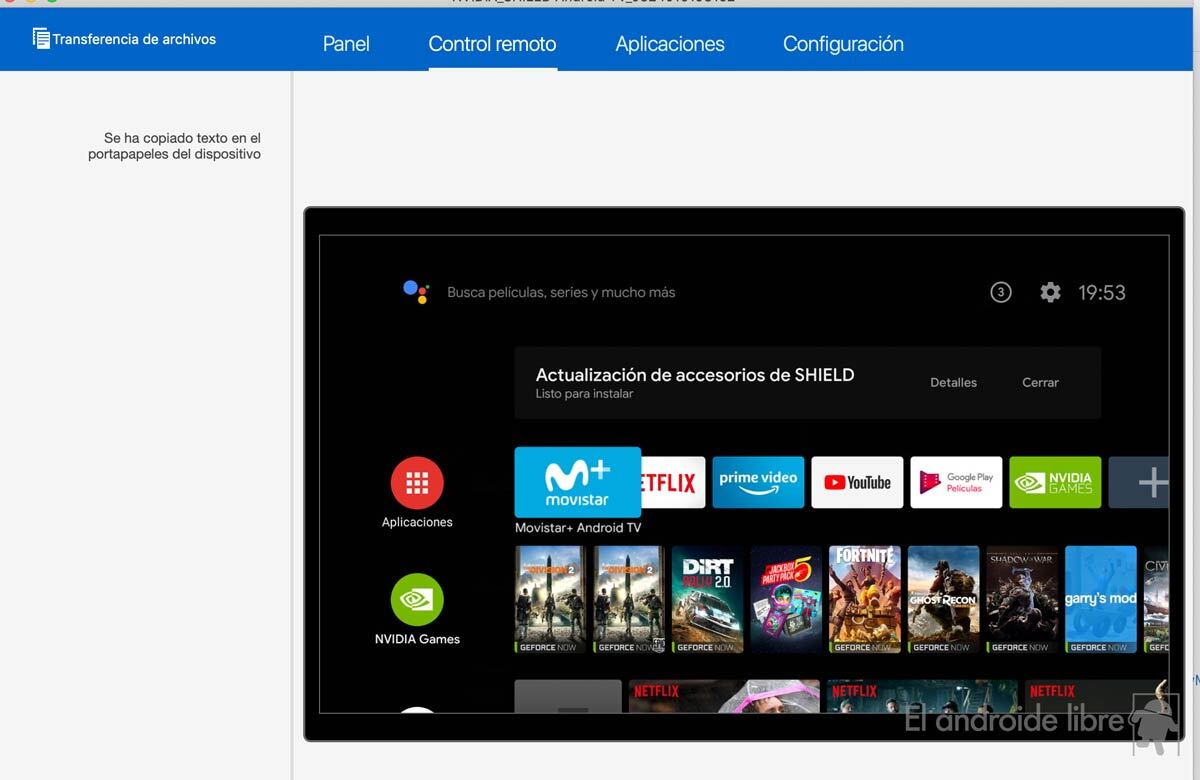Open the Transferencia de archivos icon

pyautogui.click(x=41, y=39)
